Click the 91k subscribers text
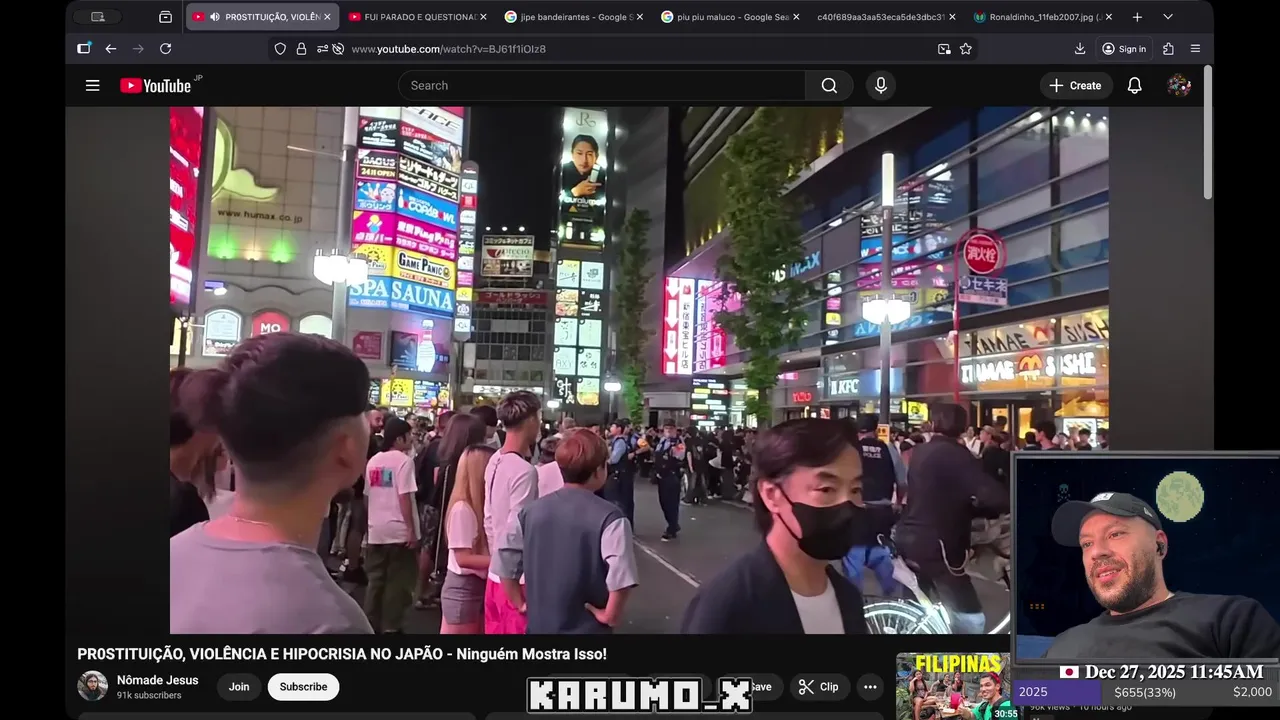 [149, 696]
